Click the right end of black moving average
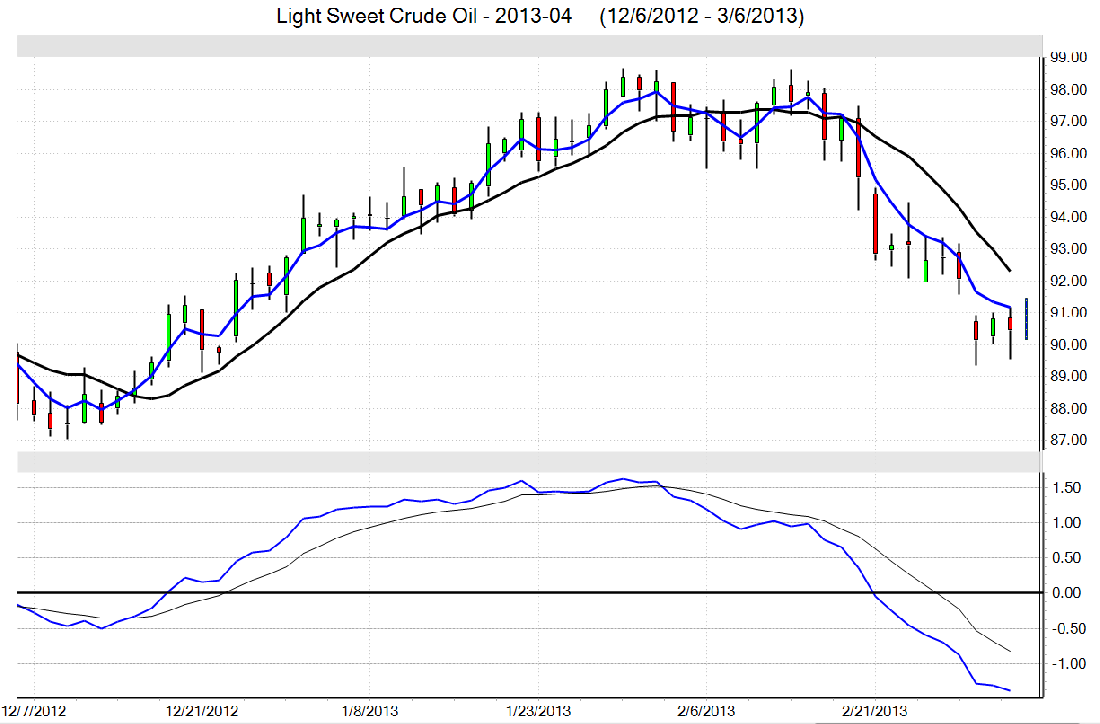Viewport: 1100px width, 724px height. click(1009, 270)
